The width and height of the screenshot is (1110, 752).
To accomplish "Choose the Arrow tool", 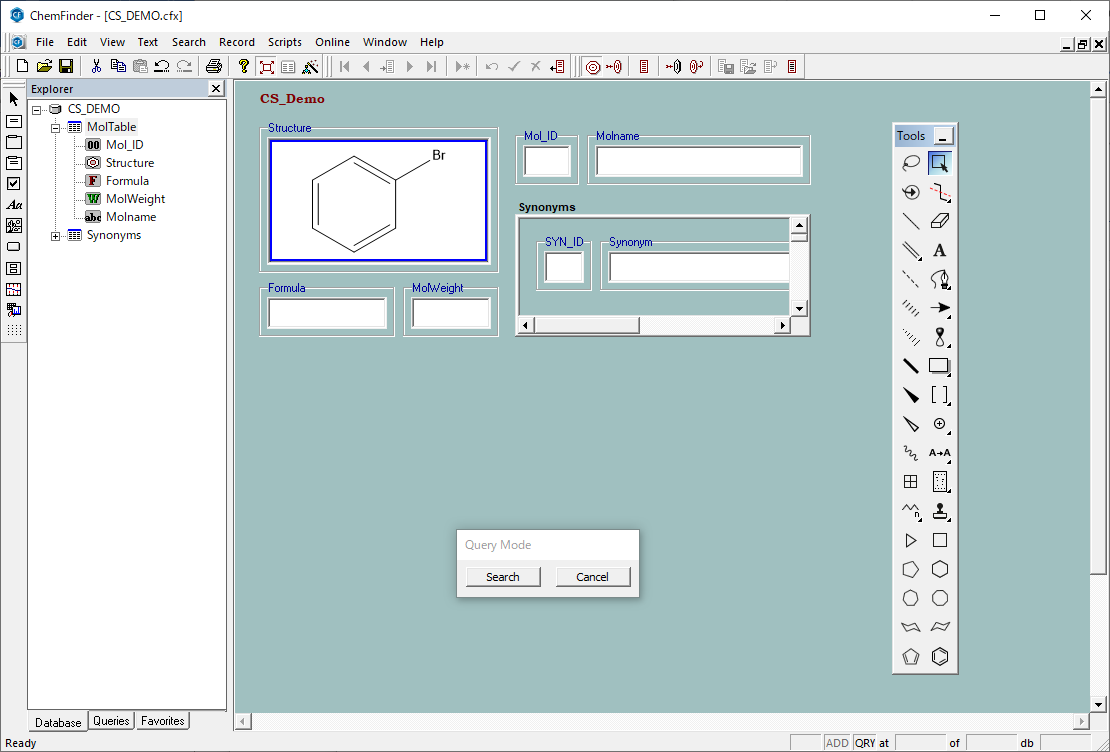I will pos(939,308).
